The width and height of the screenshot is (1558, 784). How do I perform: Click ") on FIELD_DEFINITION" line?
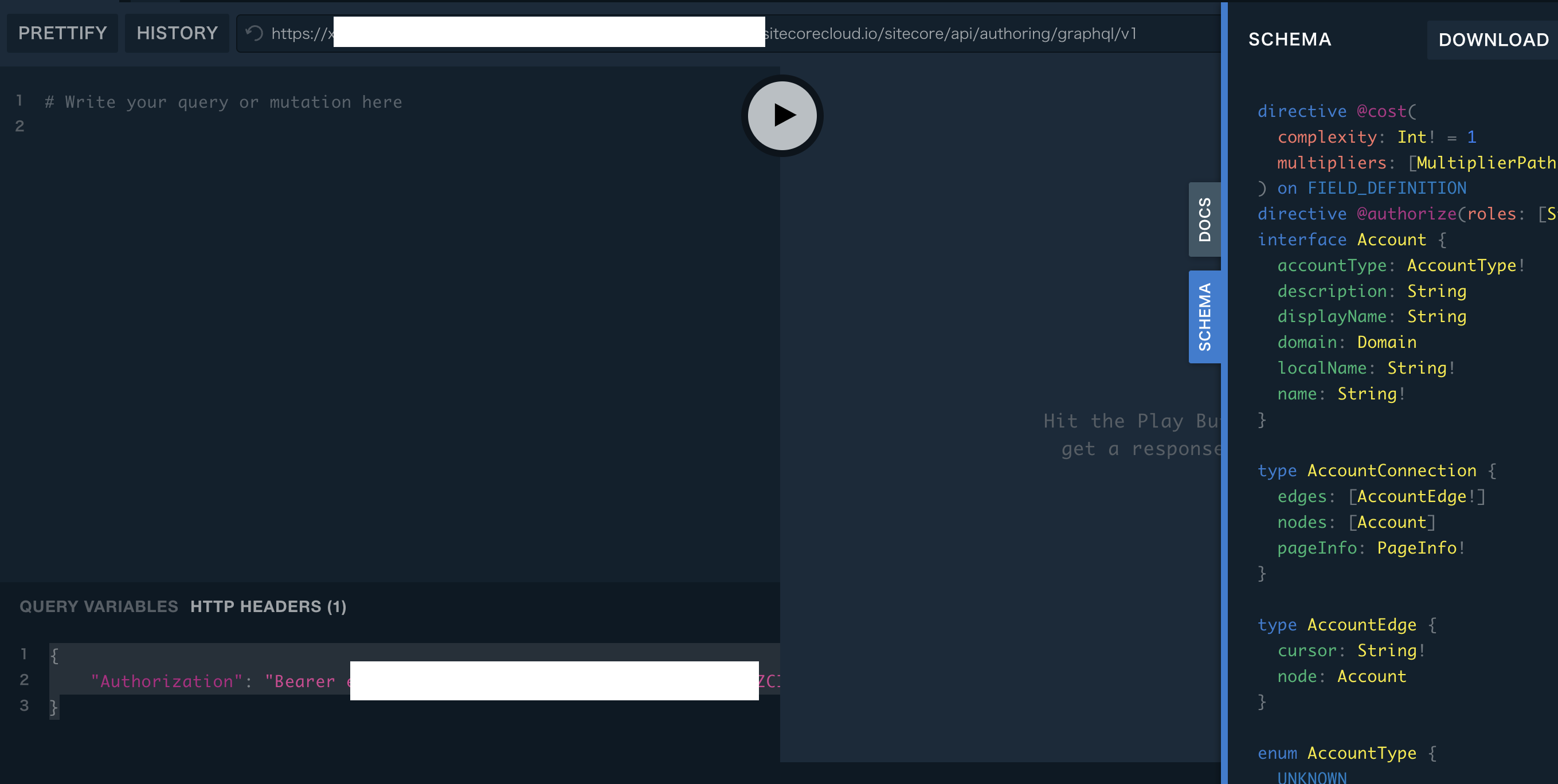click(1362, 189)
